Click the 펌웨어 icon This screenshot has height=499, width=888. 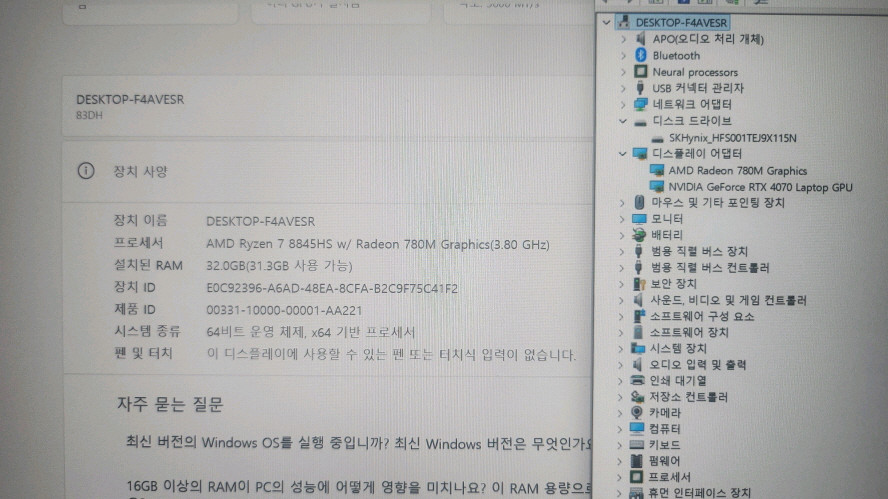click(x=637, y=460)
